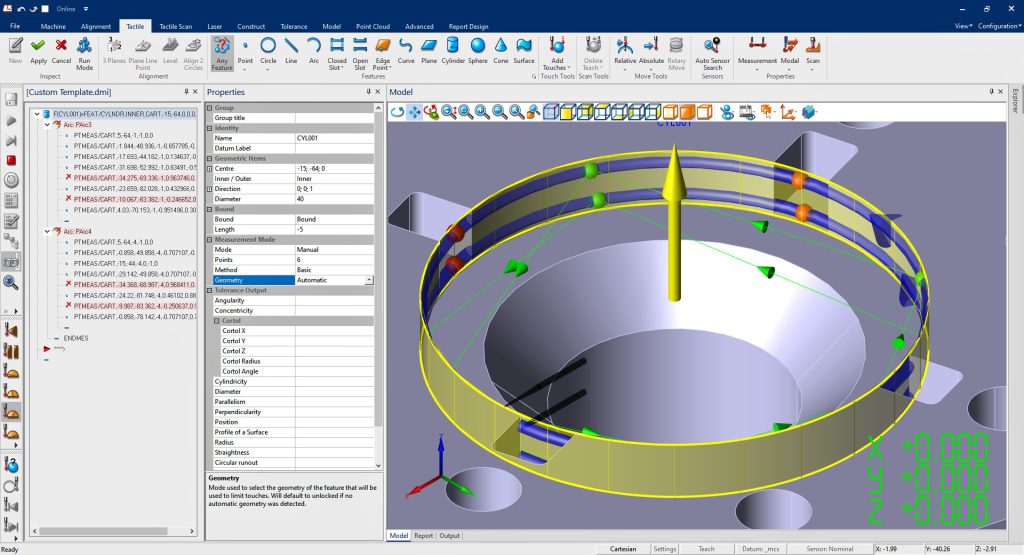The height and width of the screenshot is (555, 1024).
Task: Collapse the Arc PArc3 tree node
Action: (46, 124)
